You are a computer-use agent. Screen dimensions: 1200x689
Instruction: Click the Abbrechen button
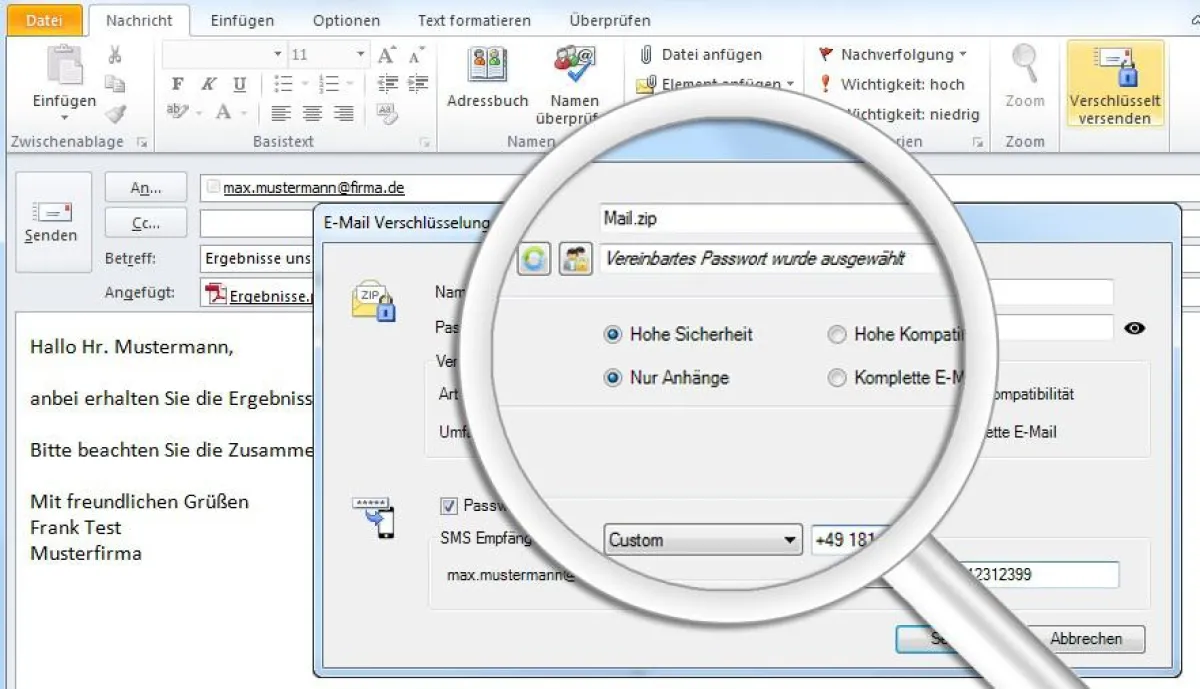(1088, 639)
